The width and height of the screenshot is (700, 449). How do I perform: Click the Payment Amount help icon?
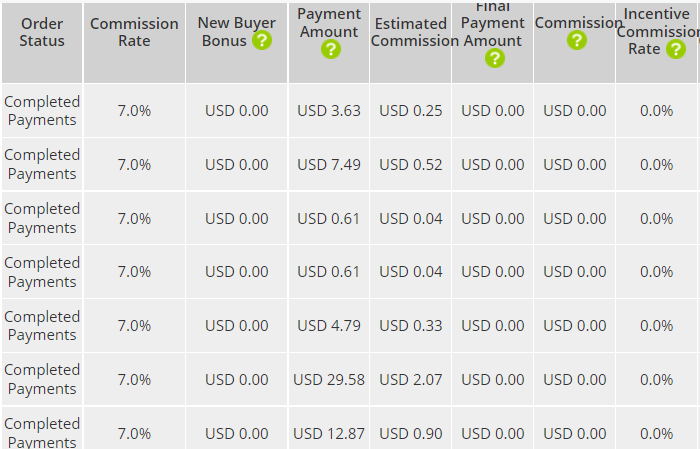(330, 49)
